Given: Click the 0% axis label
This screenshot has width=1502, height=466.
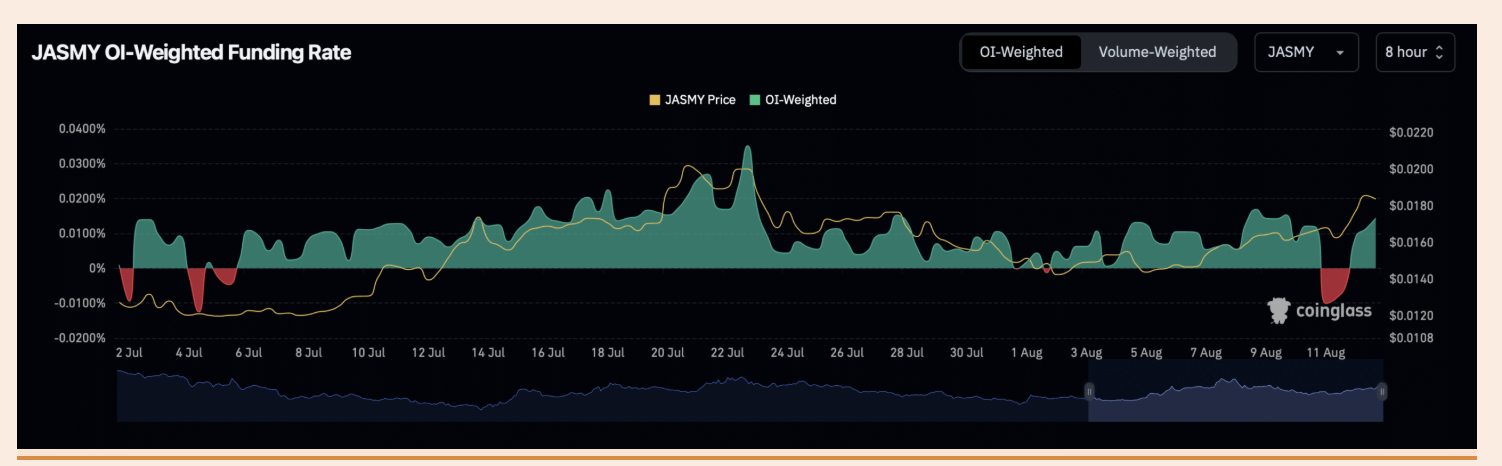Looking at the screenshot, I should pos(97,268).
